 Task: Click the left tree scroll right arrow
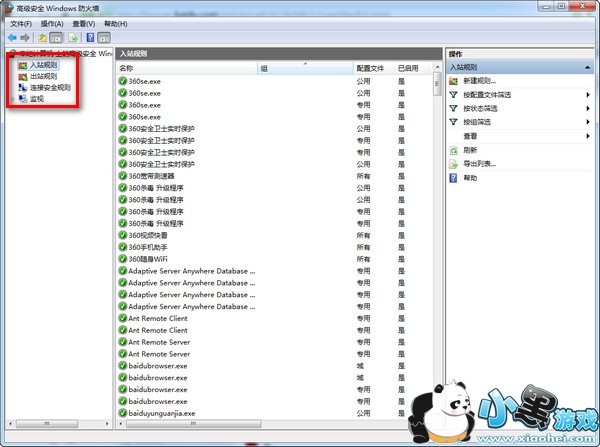coord(107,424)
